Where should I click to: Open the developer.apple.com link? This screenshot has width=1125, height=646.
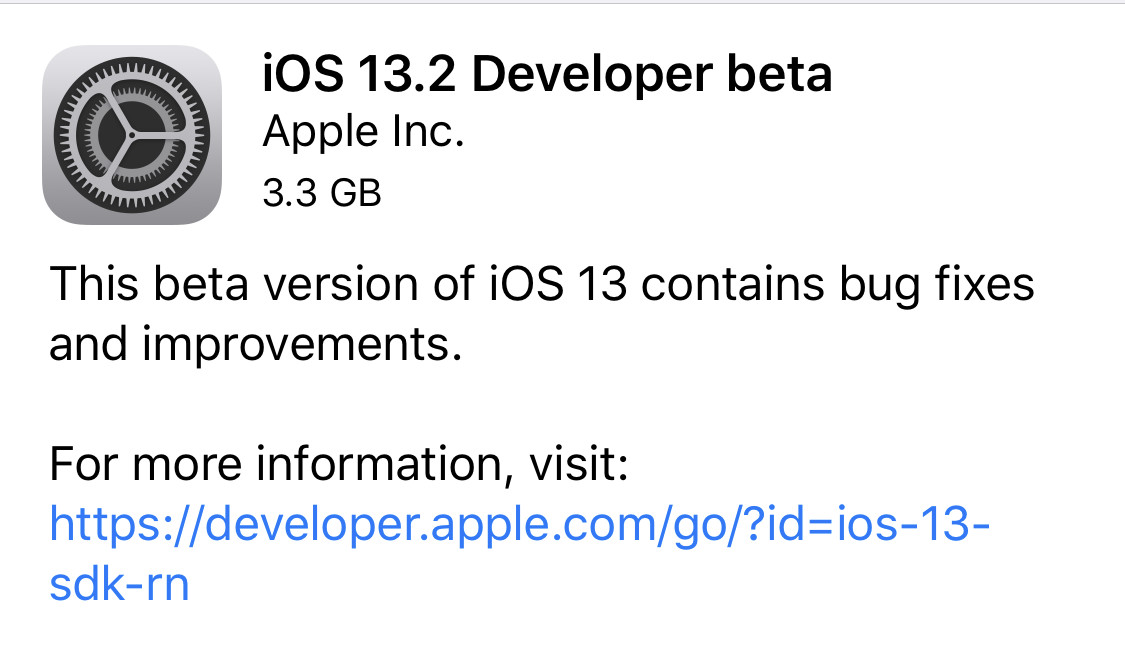click(520, 525)
